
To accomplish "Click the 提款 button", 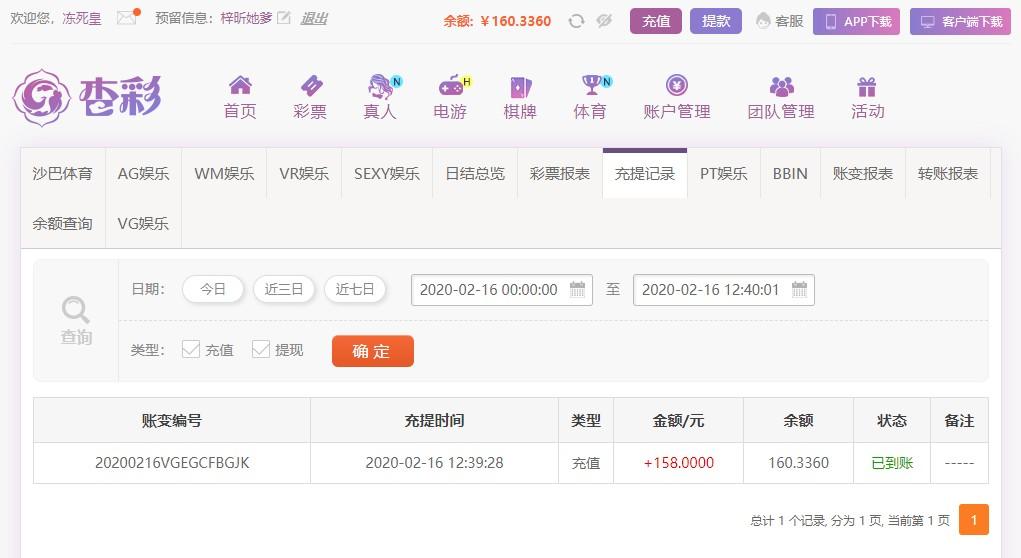I will [x=716, y=21].
